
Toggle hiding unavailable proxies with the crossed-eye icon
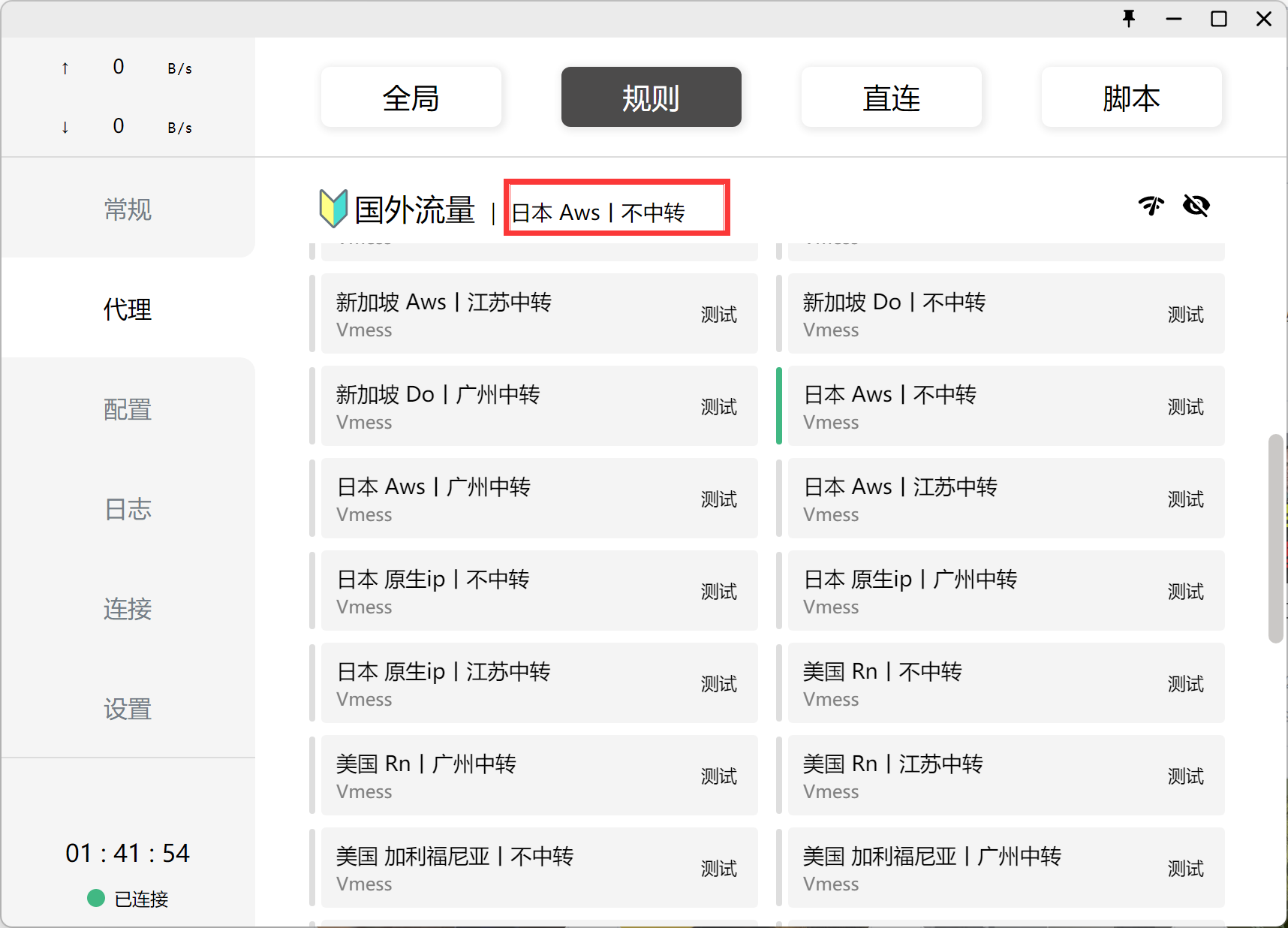tap(1196, 205)
